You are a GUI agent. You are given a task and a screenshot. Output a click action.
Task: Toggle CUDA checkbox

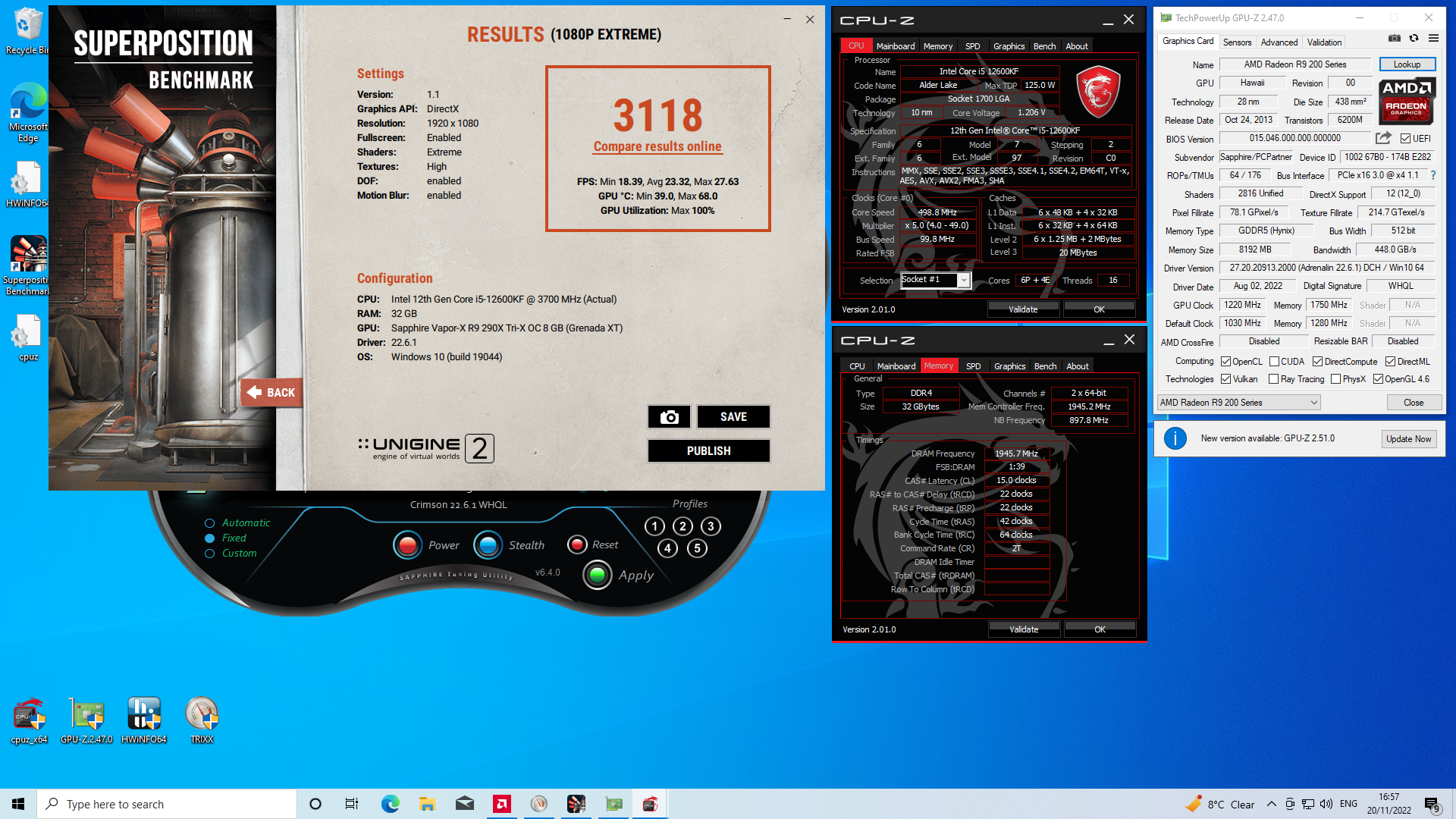[1274, 362]
